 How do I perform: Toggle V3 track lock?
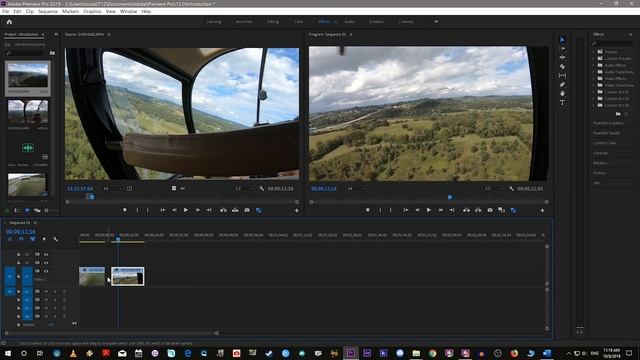click(x=18, y=254)
